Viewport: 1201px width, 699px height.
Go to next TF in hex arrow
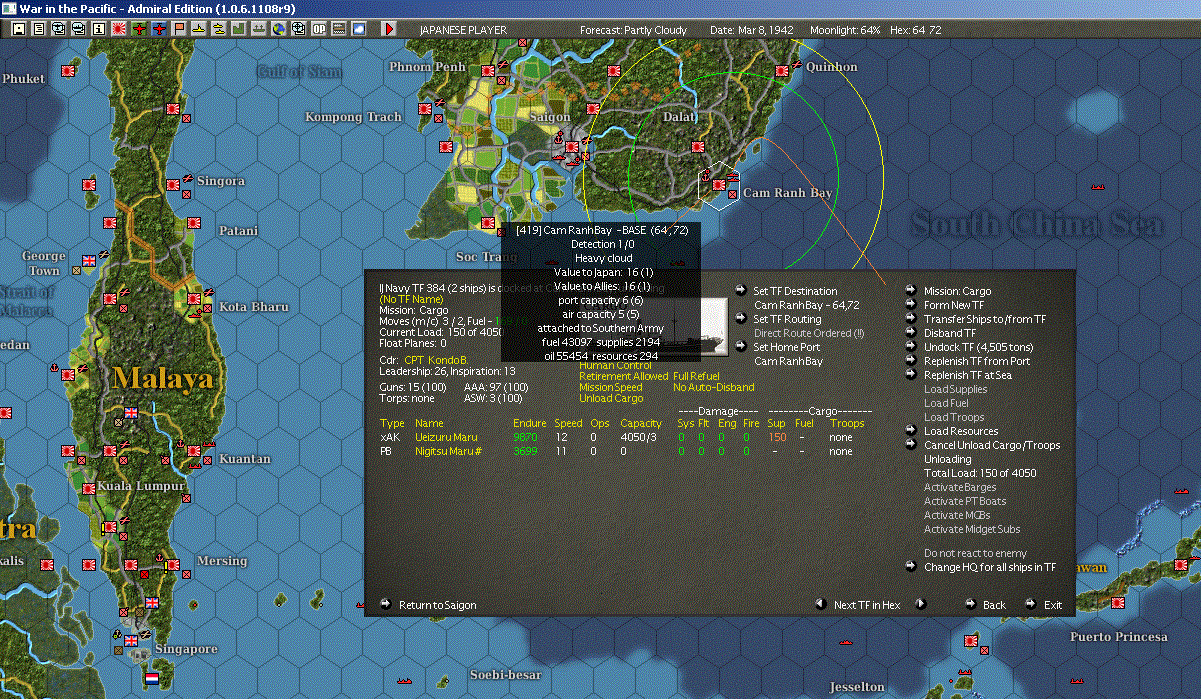click(921, 604)
